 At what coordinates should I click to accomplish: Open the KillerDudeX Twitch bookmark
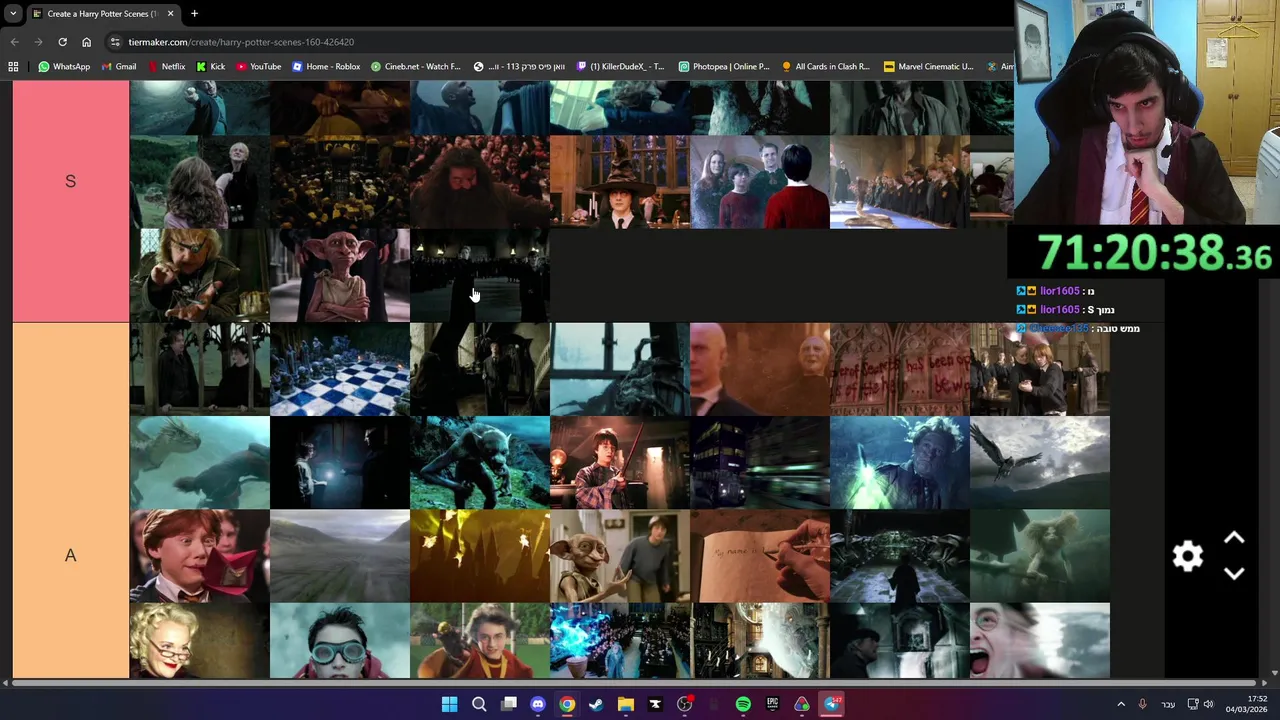pyautogui.click(x=620, y=66)
